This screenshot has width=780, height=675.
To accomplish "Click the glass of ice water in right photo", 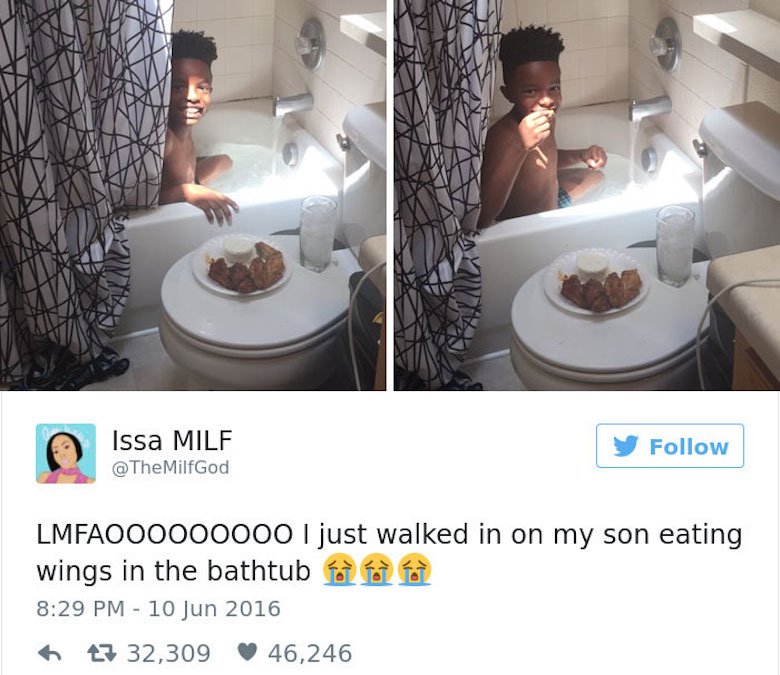I will click(x=675, y=246).
